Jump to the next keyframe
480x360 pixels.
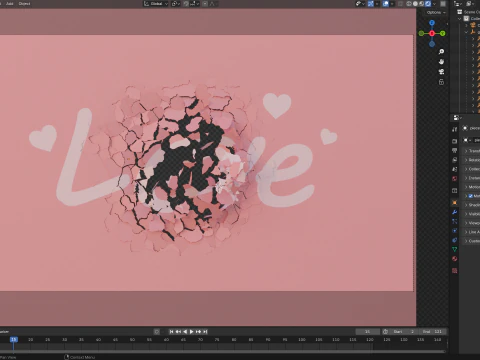(199, 332)
